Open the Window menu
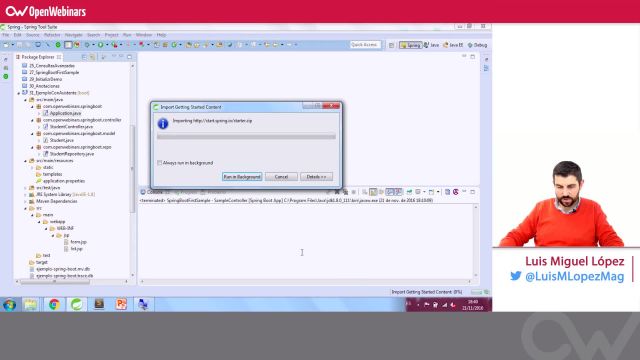Viewport: 640px width, 360px height. pyautogui.click(x=144, y=35)
